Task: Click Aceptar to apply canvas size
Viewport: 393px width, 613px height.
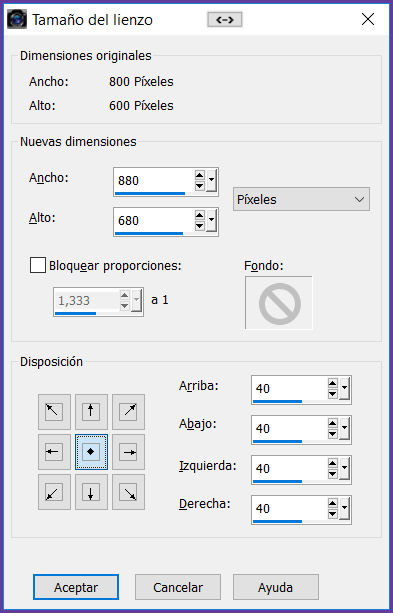Action: pyautogui.click(x=76, y=587)
